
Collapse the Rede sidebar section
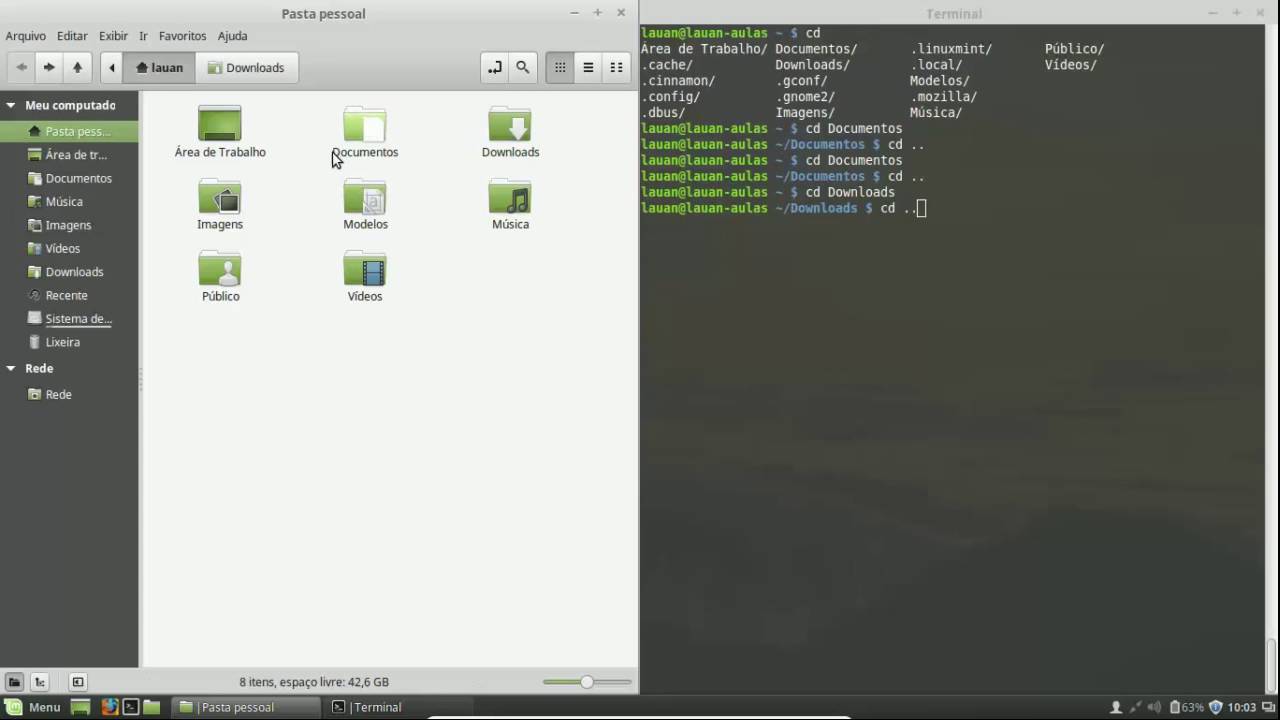click(x=11, y=368)
